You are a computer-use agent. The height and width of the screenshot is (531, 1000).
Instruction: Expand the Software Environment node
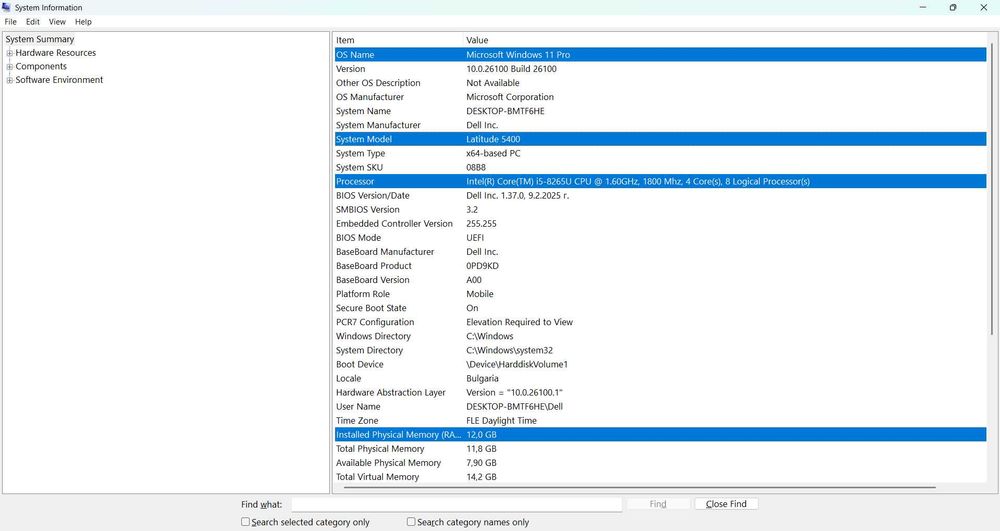pos(10,80)
